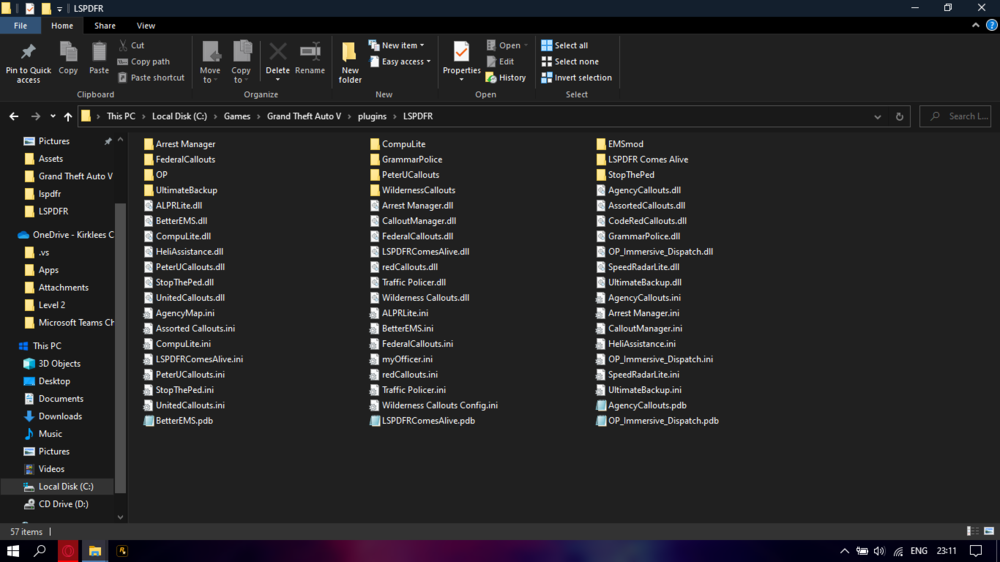
Task: Go forward with the Forward arrow
Action: 35,116
